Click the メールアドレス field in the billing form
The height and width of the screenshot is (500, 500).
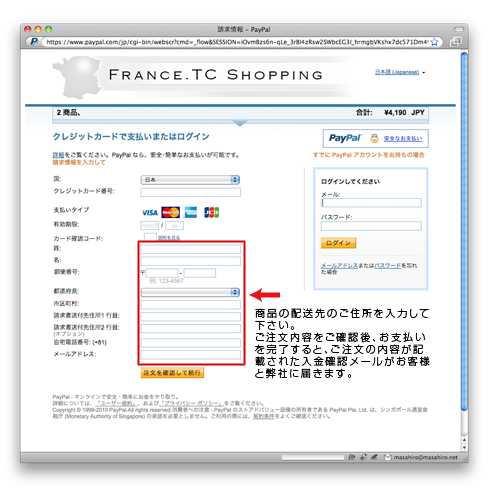pos(190,354)
